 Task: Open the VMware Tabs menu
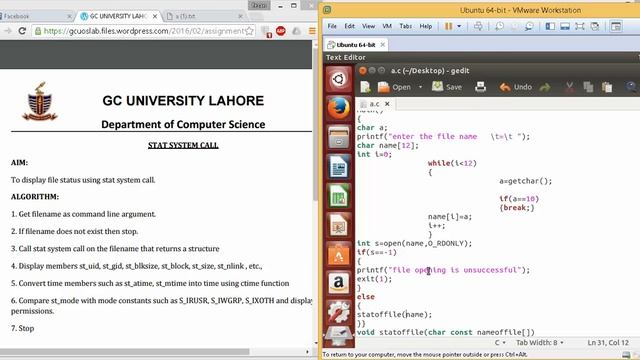coord(405,26)
